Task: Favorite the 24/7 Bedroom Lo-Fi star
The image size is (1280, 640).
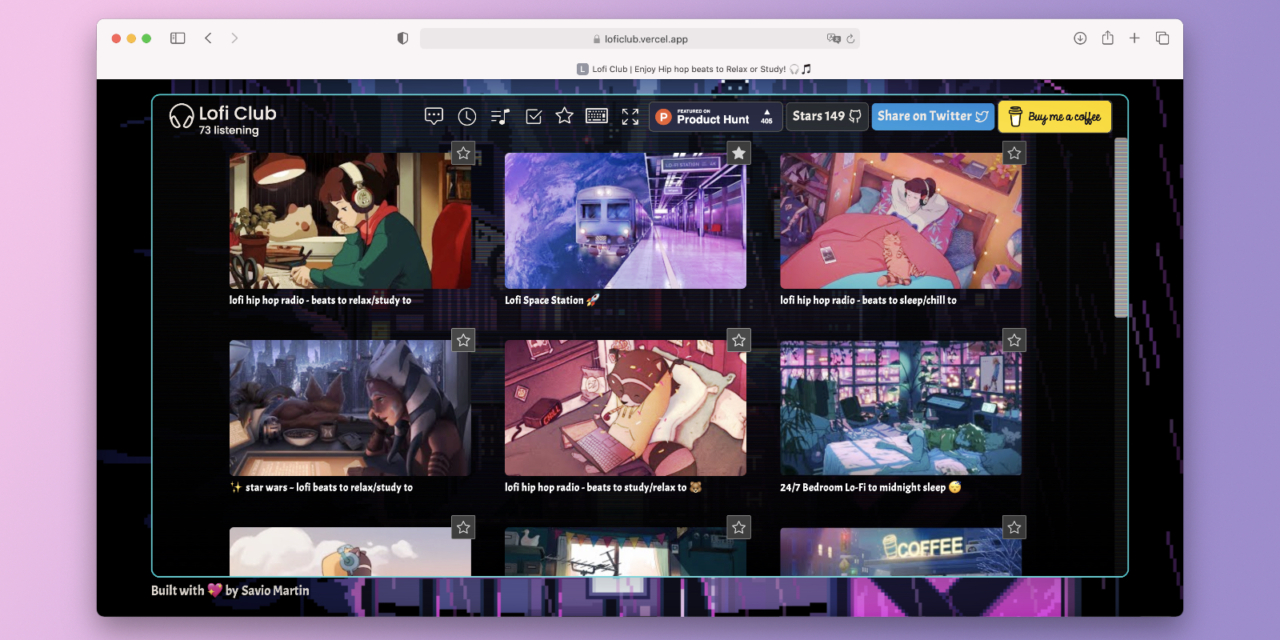Action: click(x=1014, y=340)
